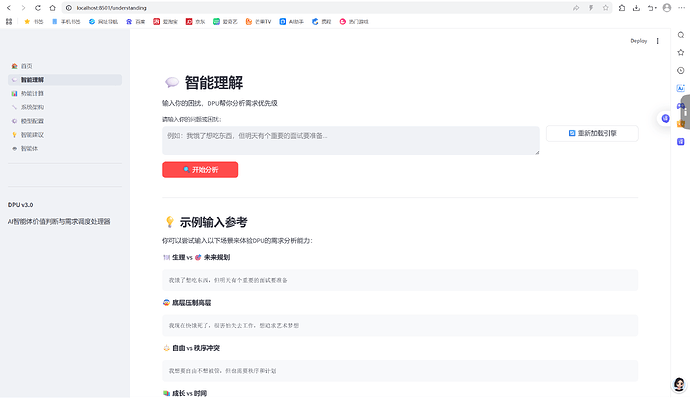
Task: Open 系统架构 page in sidebar
Action: [65, 107]
